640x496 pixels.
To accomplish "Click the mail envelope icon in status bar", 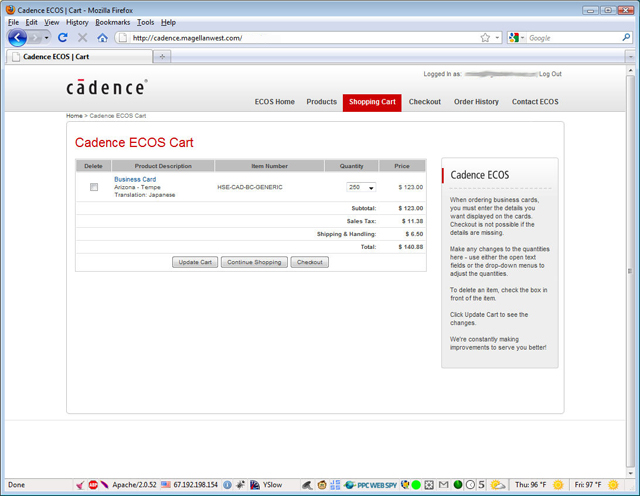I will coord(443,485).
